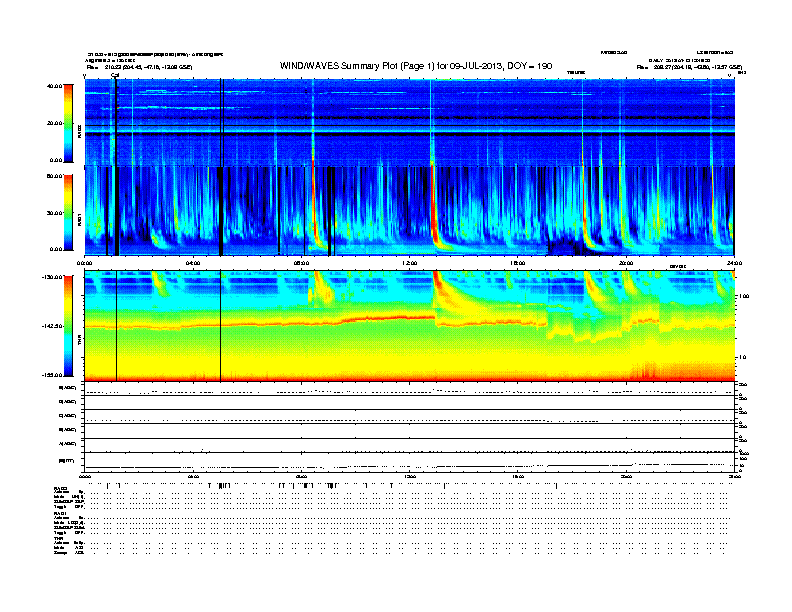Click the vertical RAD1 axis label
Image resolution: width=792 pixels, height=612 pixels.
coord(79,219)
